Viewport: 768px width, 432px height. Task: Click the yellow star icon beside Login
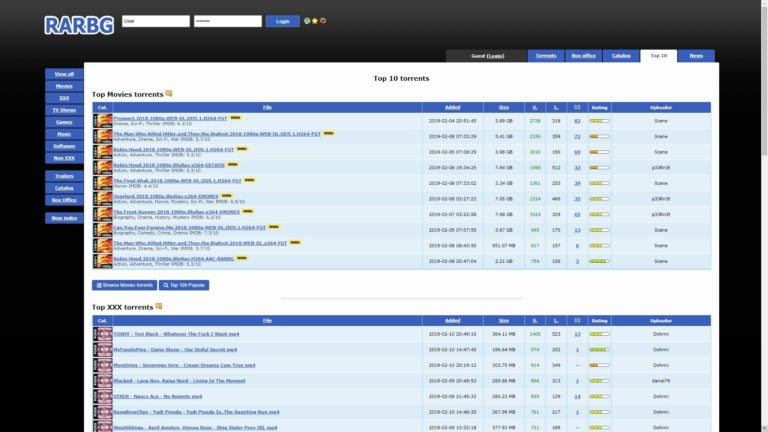tap(315, 21)
